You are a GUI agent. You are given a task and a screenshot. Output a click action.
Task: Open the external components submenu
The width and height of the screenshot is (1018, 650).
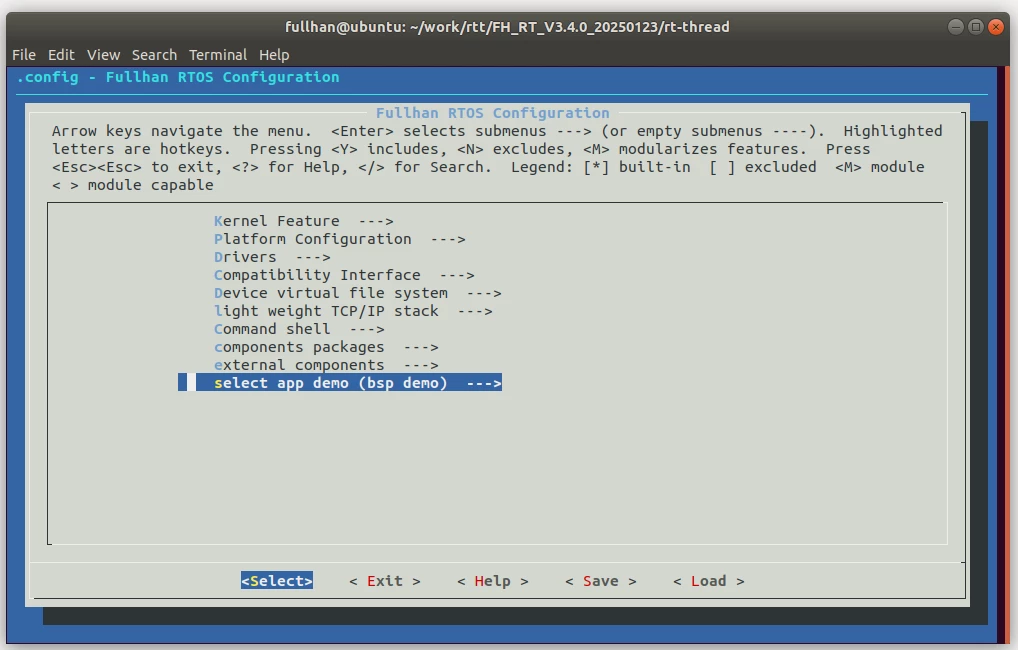(326, 366)
